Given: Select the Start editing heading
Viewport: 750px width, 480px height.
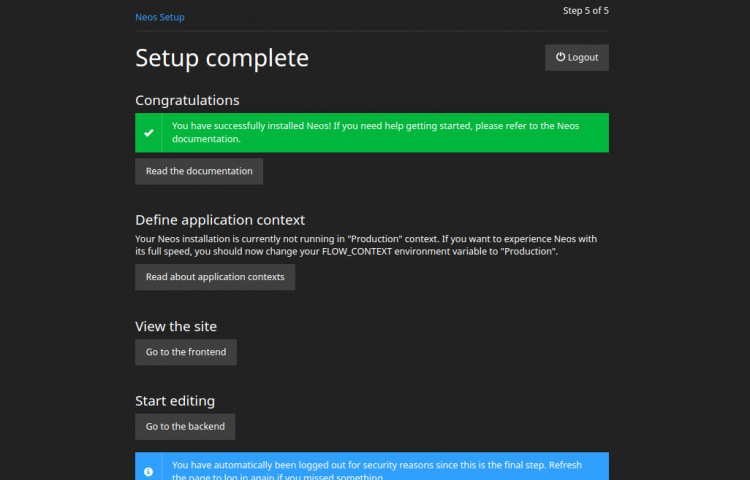Looking at the screenshot, I should [175, 400].
